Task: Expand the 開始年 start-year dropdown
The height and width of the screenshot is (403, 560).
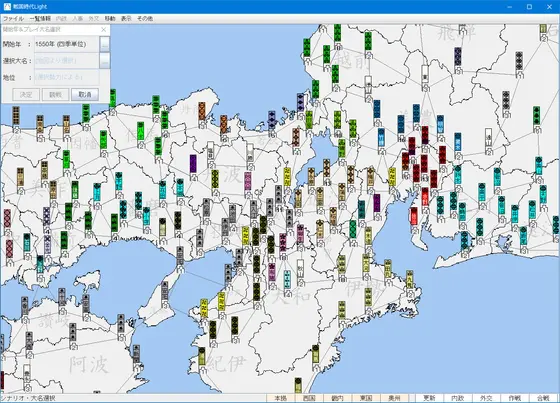Action: click(104, 44)
